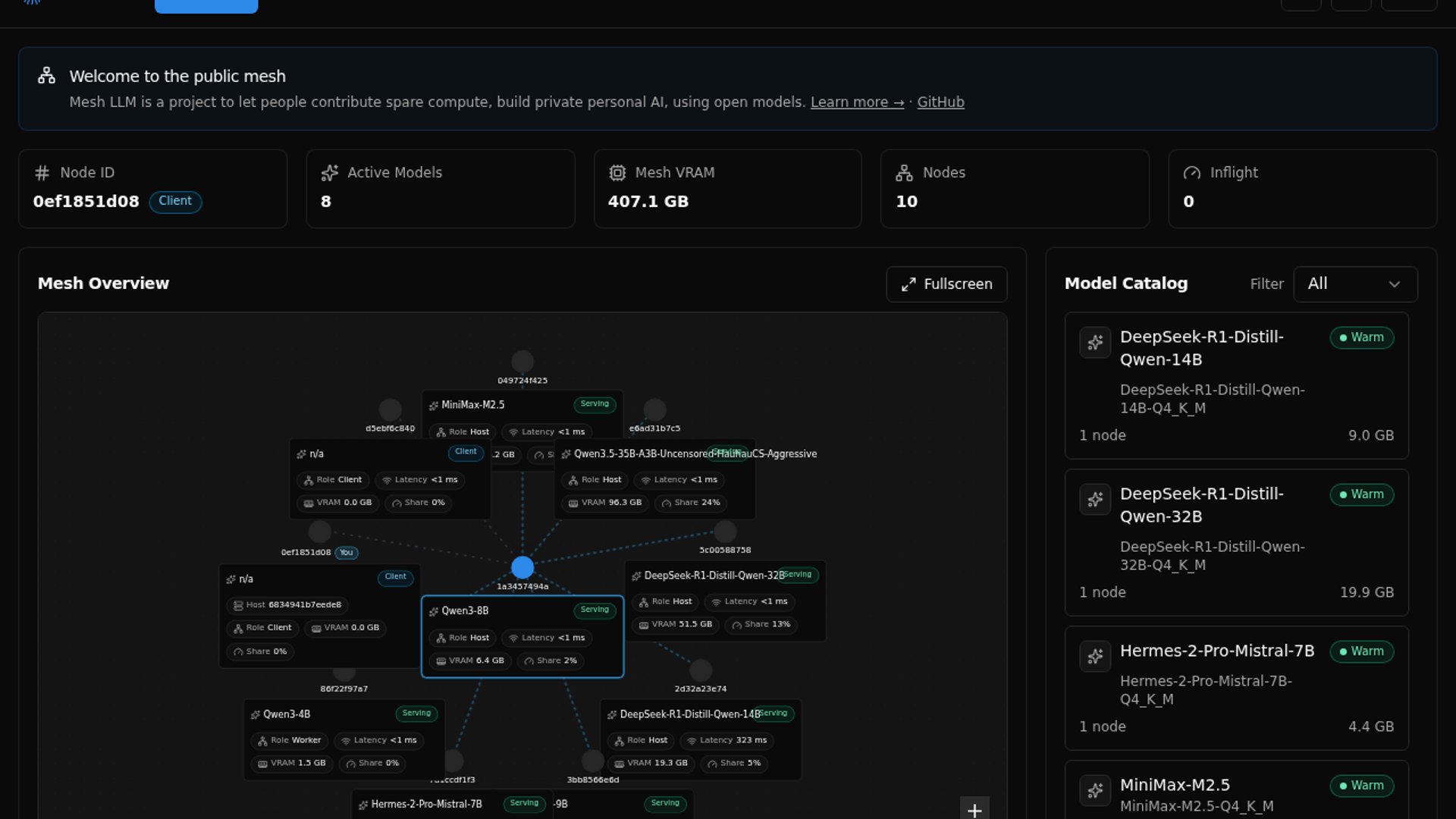Image resolution: width=1456 pixels, height=819 pixels.
Task: Click the DeepSeek-R1-Distill-Qwen-32B catalog card
Action: 1236,542
